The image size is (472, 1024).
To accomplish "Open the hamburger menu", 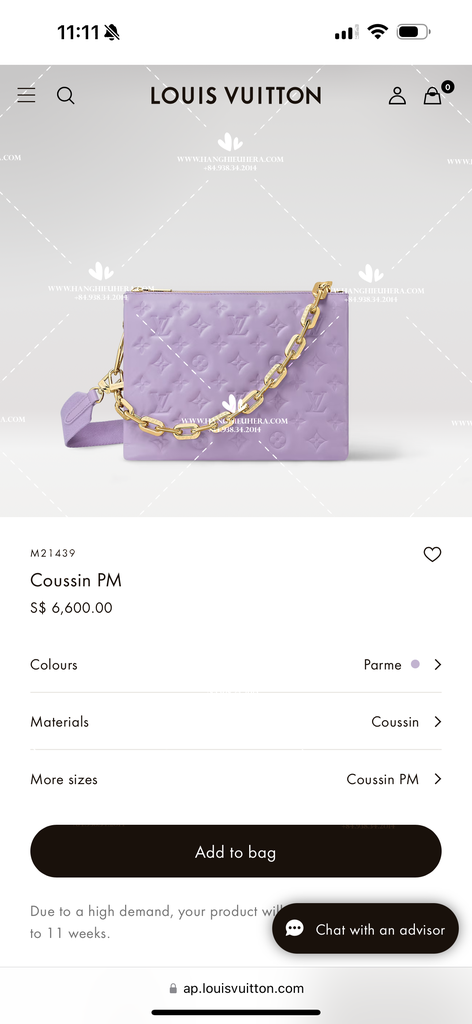I will click(x=26, y=95).
